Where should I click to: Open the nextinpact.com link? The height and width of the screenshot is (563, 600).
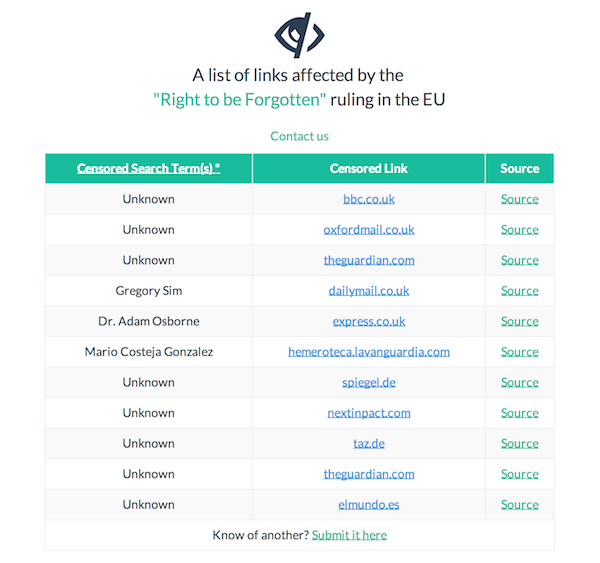click(x=369, y=413)
